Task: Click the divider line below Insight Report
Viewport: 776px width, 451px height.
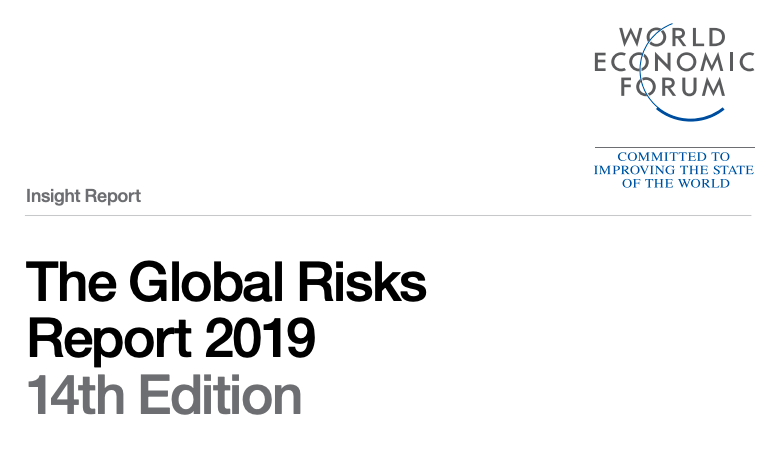Action: [x=388, y=215]
